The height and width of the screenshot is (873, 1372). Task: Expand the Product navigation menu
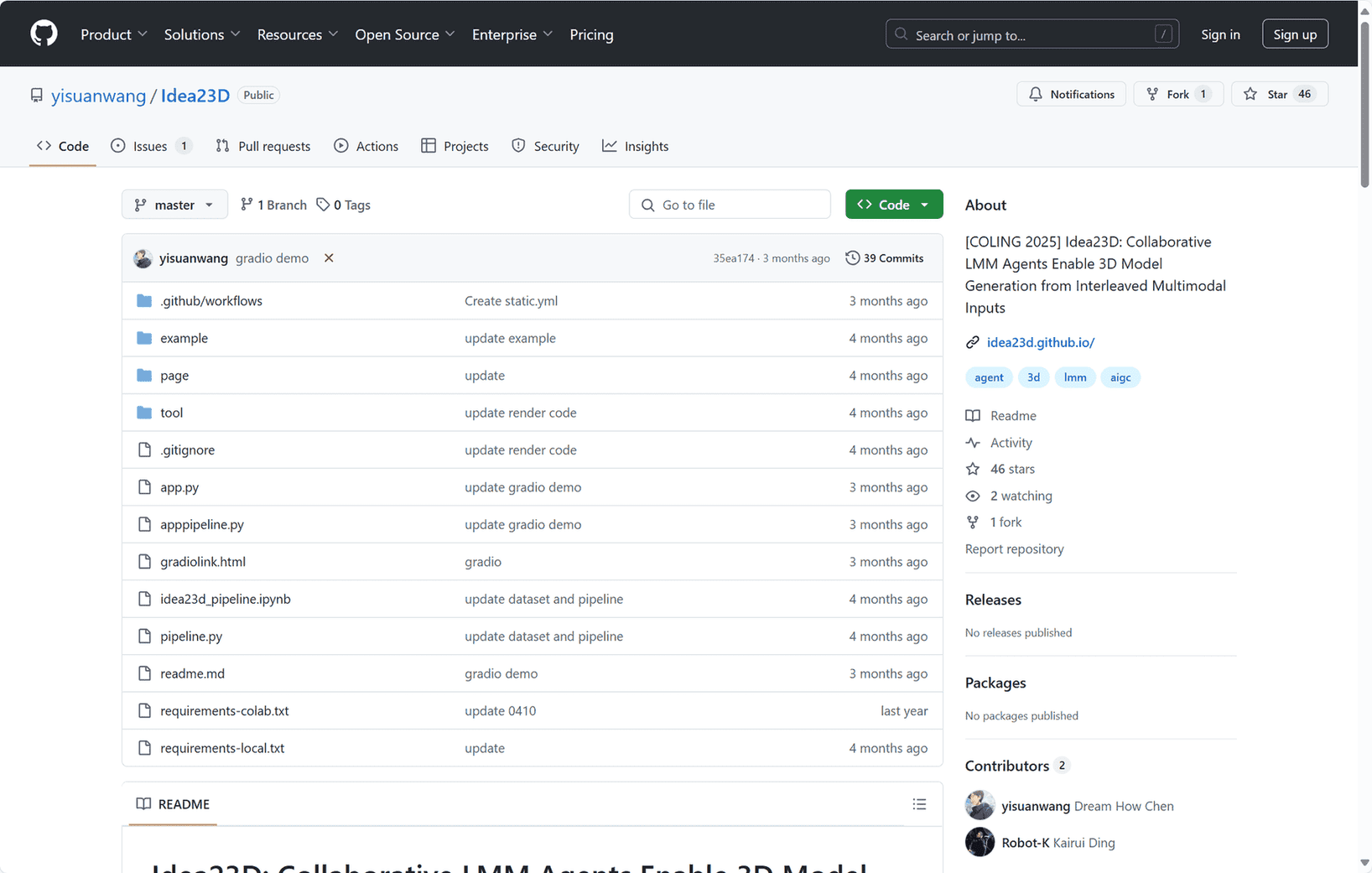[x=114, y=34]
